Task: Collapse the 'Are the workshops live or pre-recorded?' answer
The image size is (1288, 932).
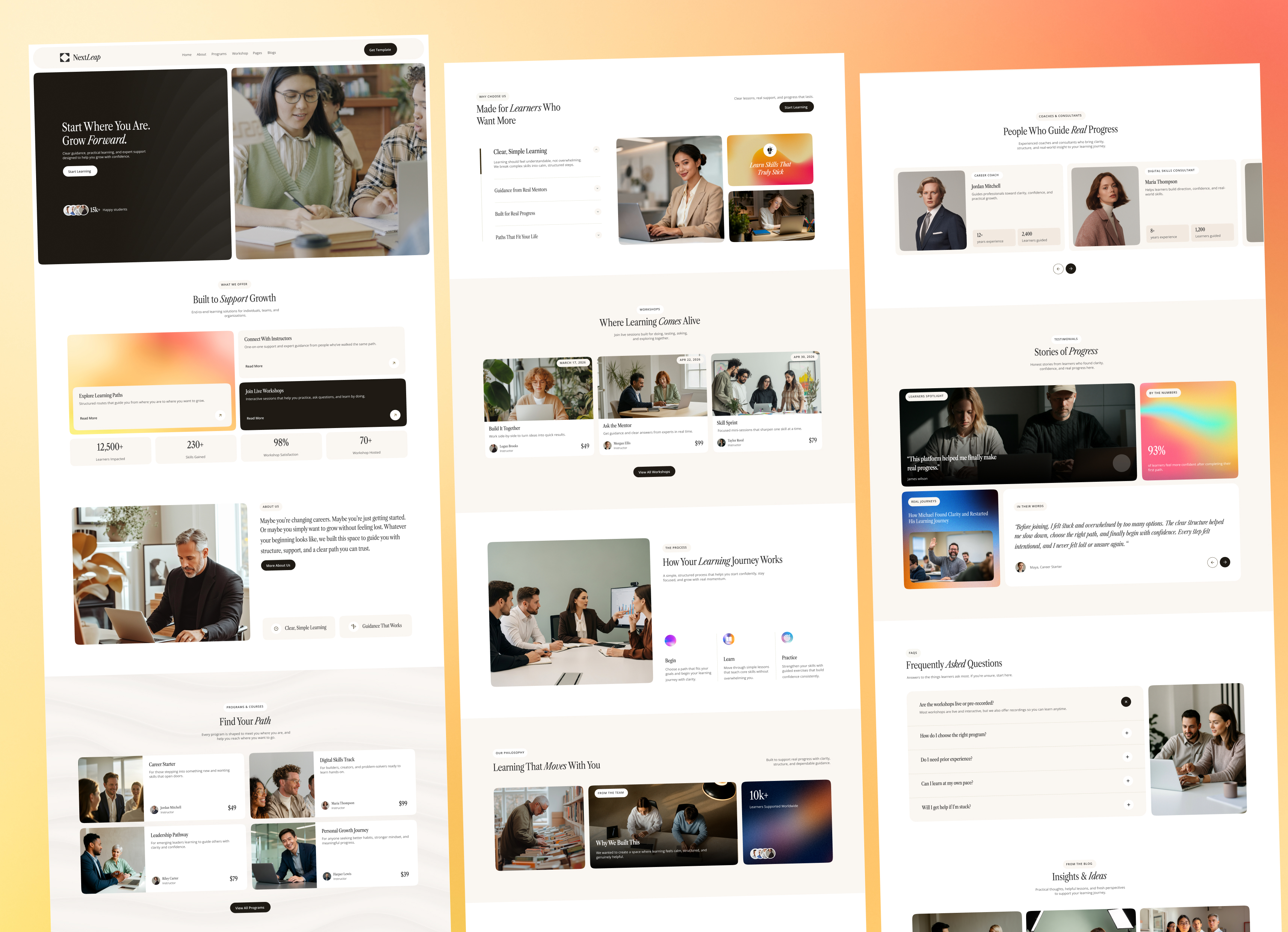Action: (1126, 702)
